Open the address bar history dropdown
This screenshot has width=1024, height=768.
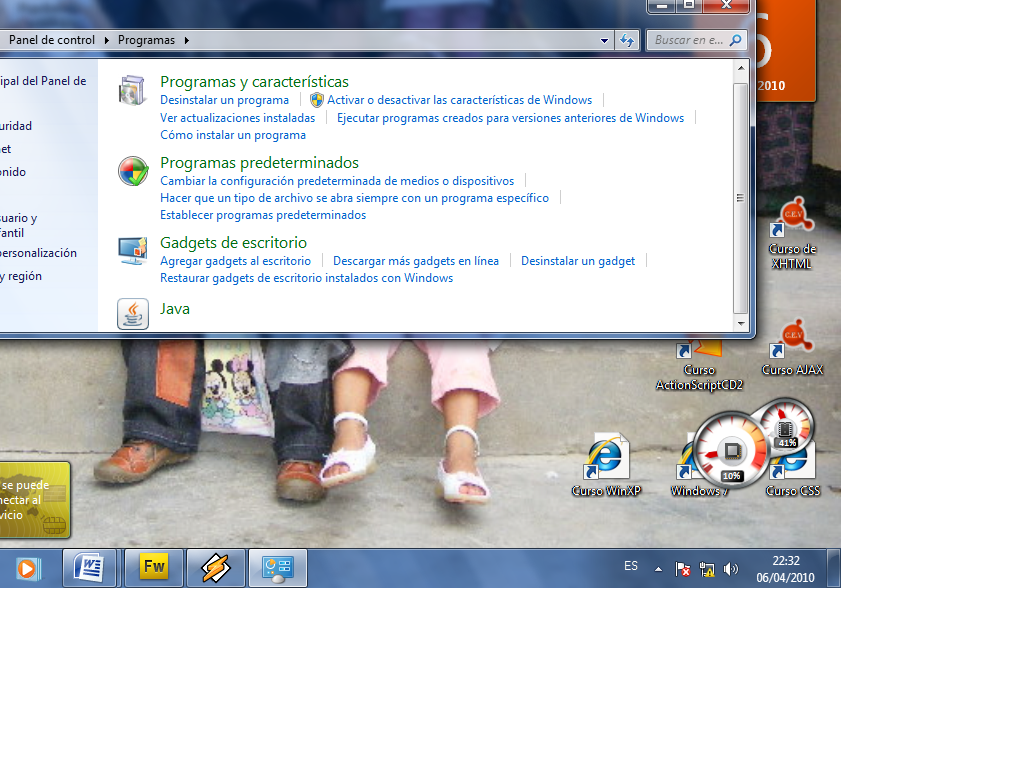click(x=604, y=40)
